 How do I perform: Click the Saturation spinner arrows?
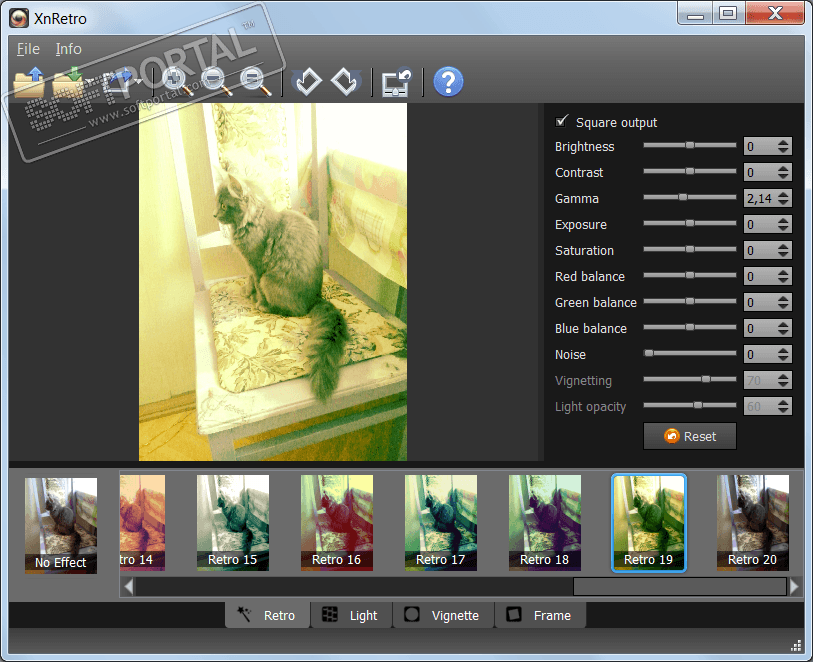click(x=783, y=250)
